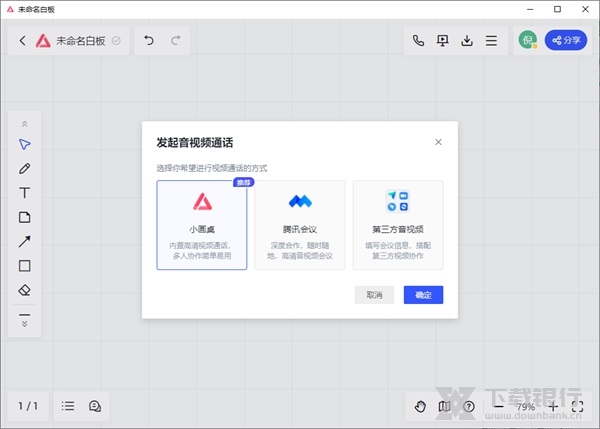Select the rectangle shape tool
This screenshot has width=600, height=429.
point(24,266)
